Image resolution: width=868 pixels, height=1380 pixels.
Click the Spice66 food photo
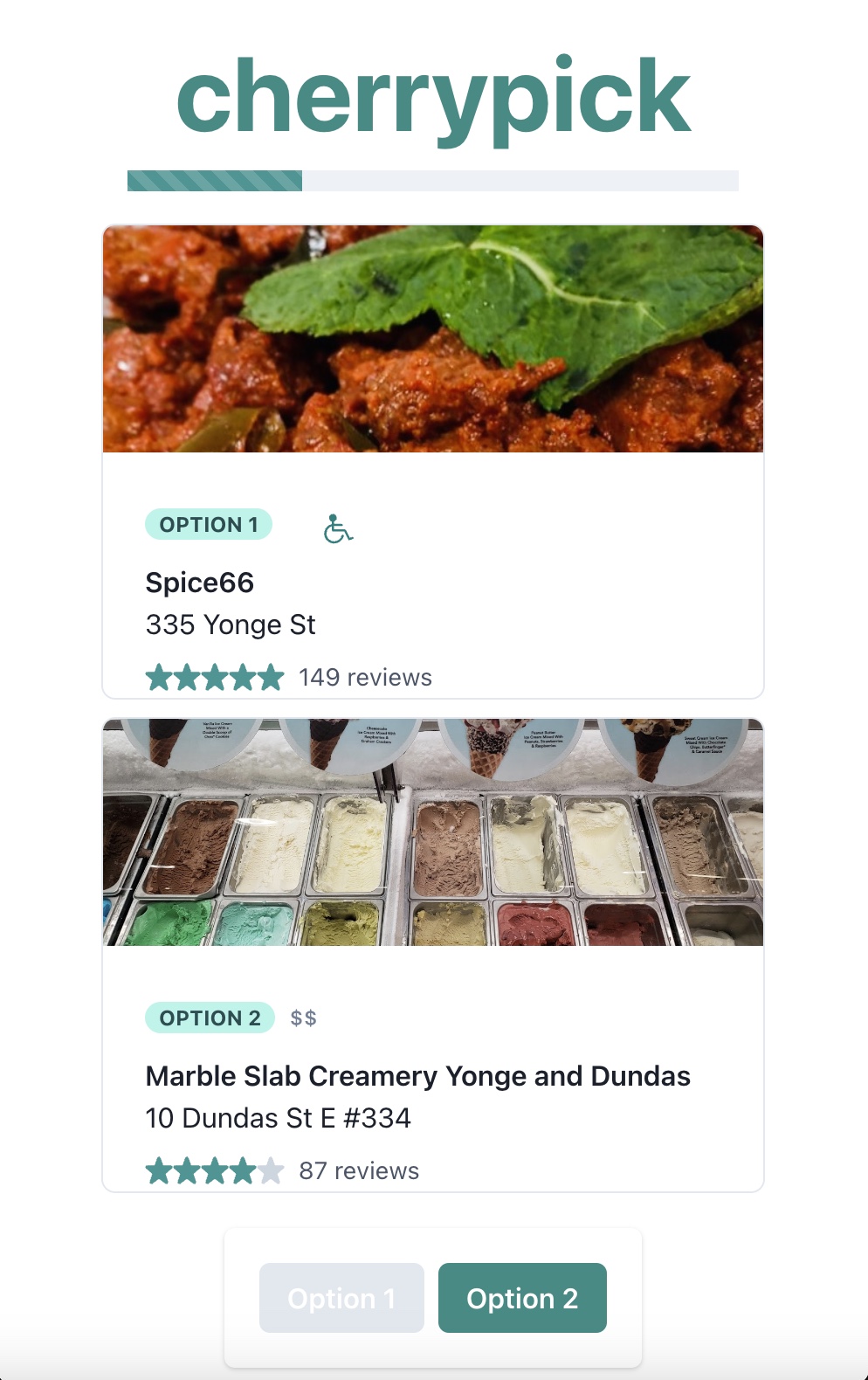[x=433, y=339]
